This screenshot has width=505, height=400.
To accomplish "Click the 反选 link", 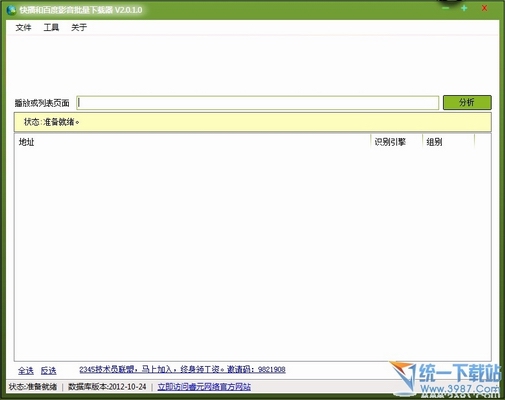I will point(48,371).
